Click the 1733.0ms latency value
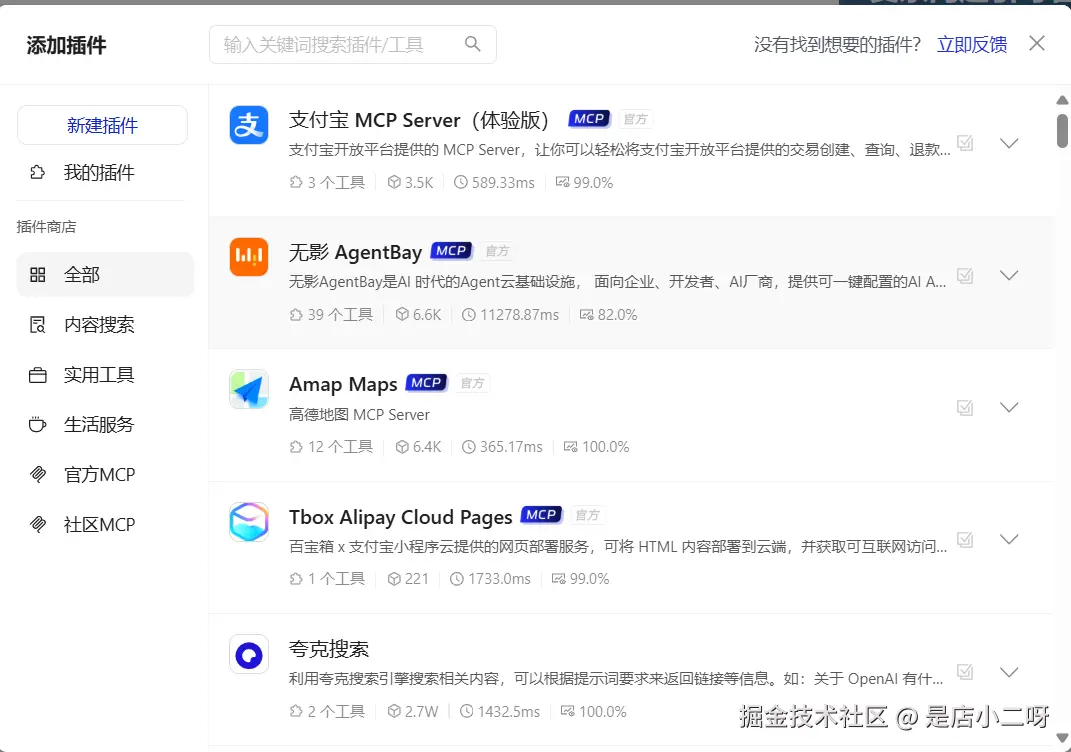Viewport: 1071px width, 752px height. pyautogui.click(x=499, y=579)
